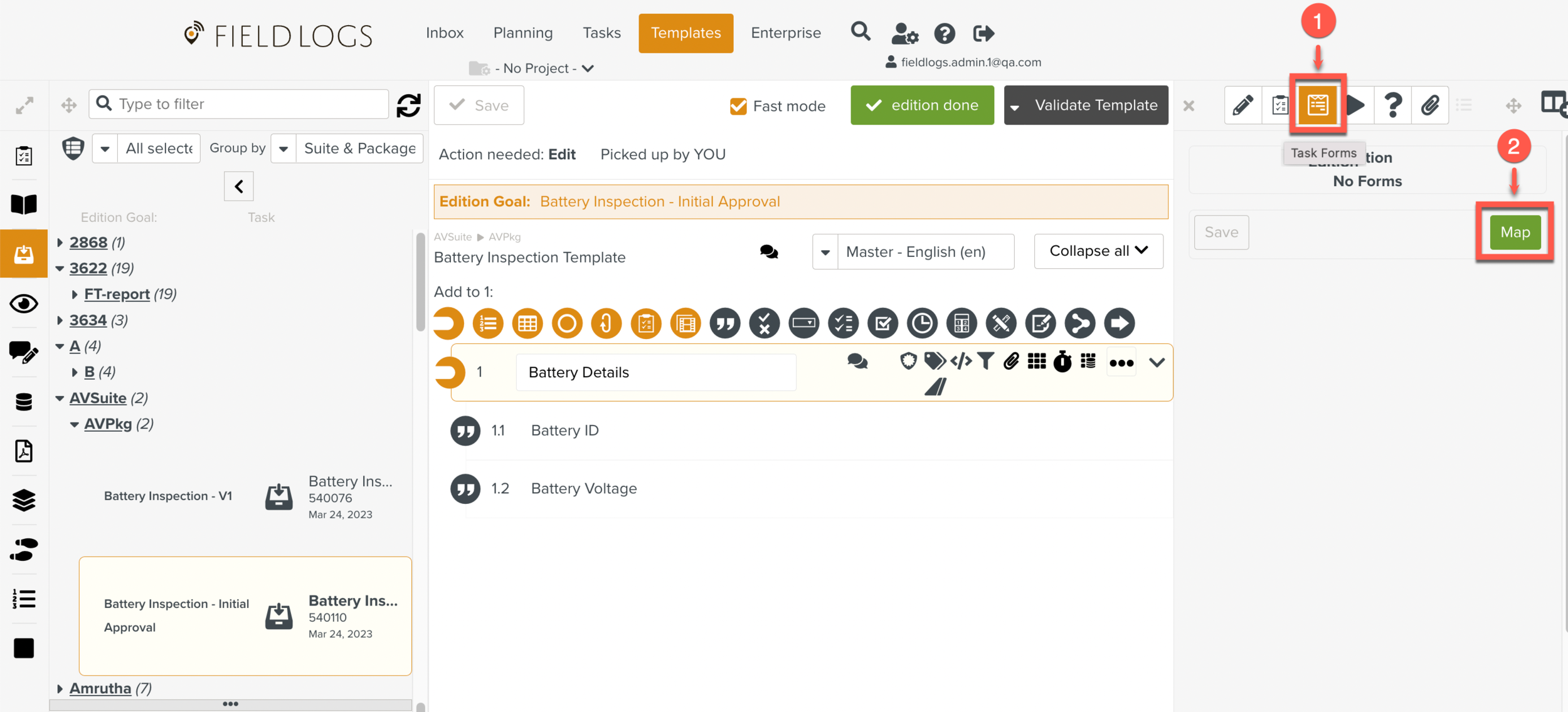Collapse the AVSuite tree node
Image resolution: width=1568 pixels, height=712 pixels.
point(60,399)
